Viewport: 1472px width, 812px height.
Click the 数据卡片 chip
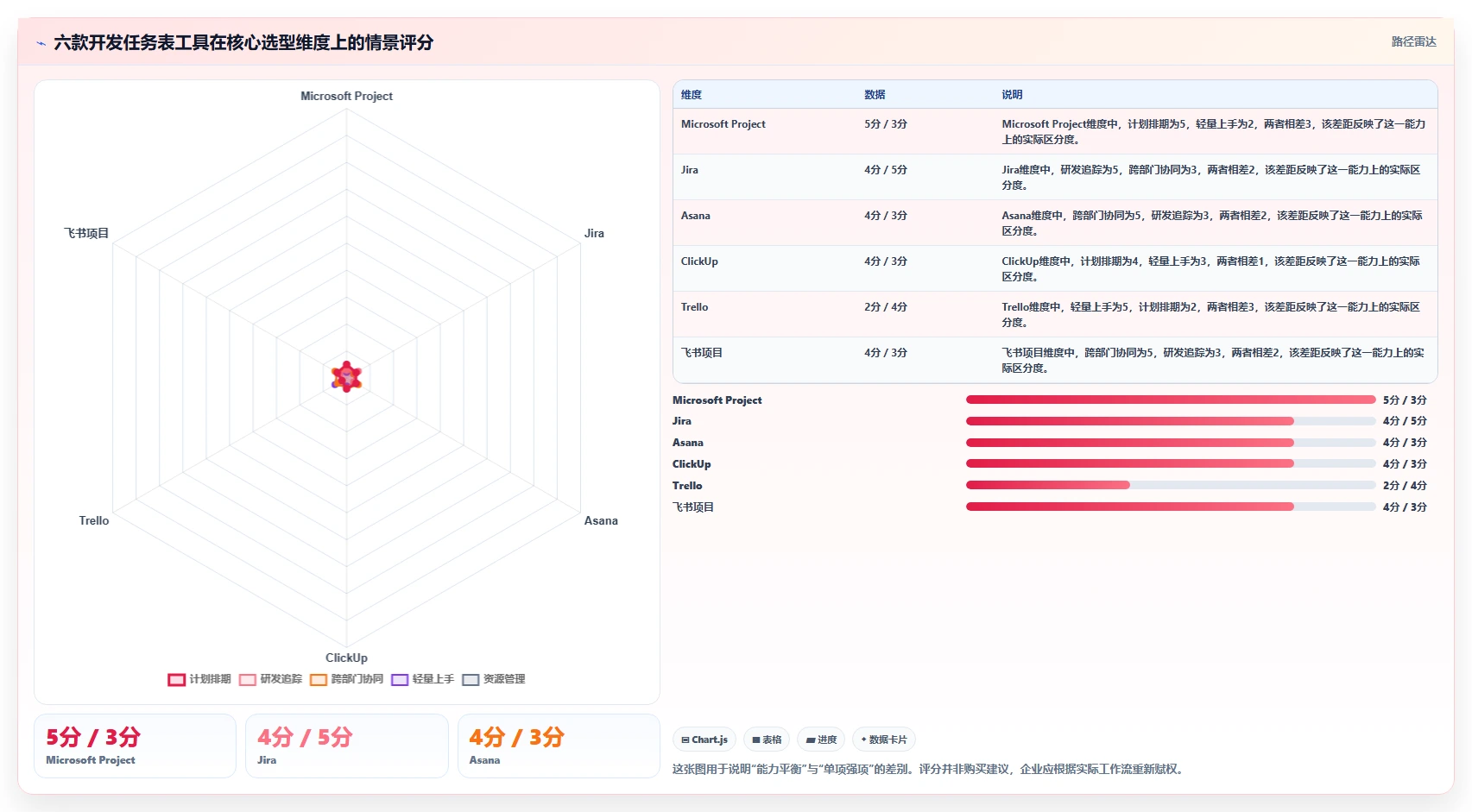click(x=884, y=740)
